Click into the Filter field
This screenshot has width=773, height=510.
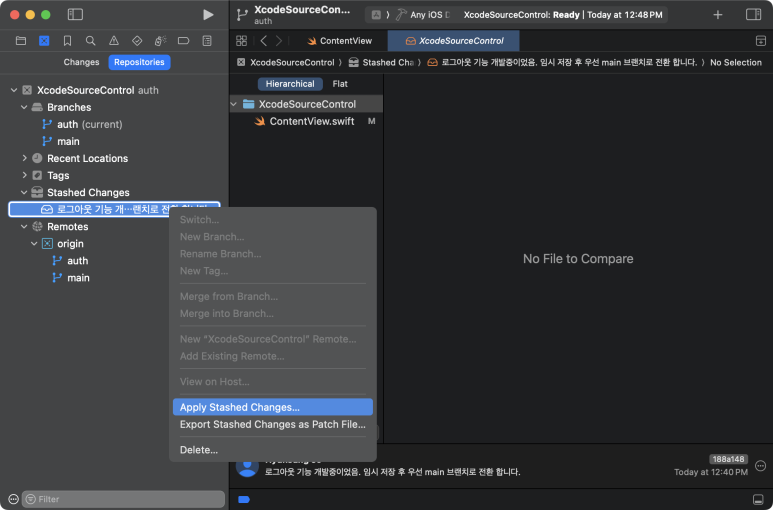click(x=123, y=499)
